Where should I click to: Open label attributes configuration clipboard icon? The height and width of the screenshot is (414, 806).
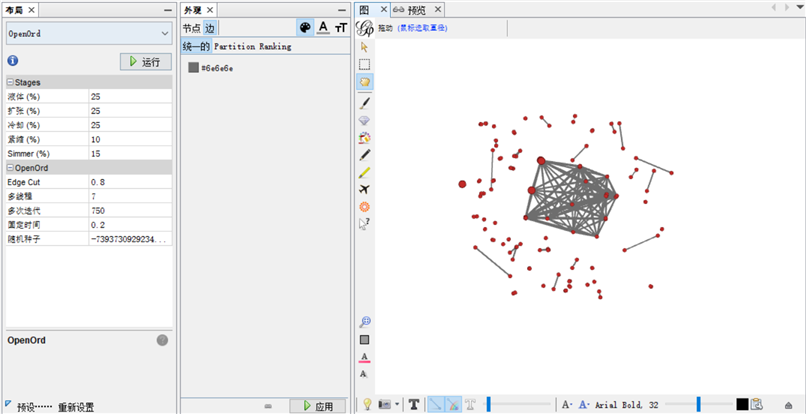756,404
